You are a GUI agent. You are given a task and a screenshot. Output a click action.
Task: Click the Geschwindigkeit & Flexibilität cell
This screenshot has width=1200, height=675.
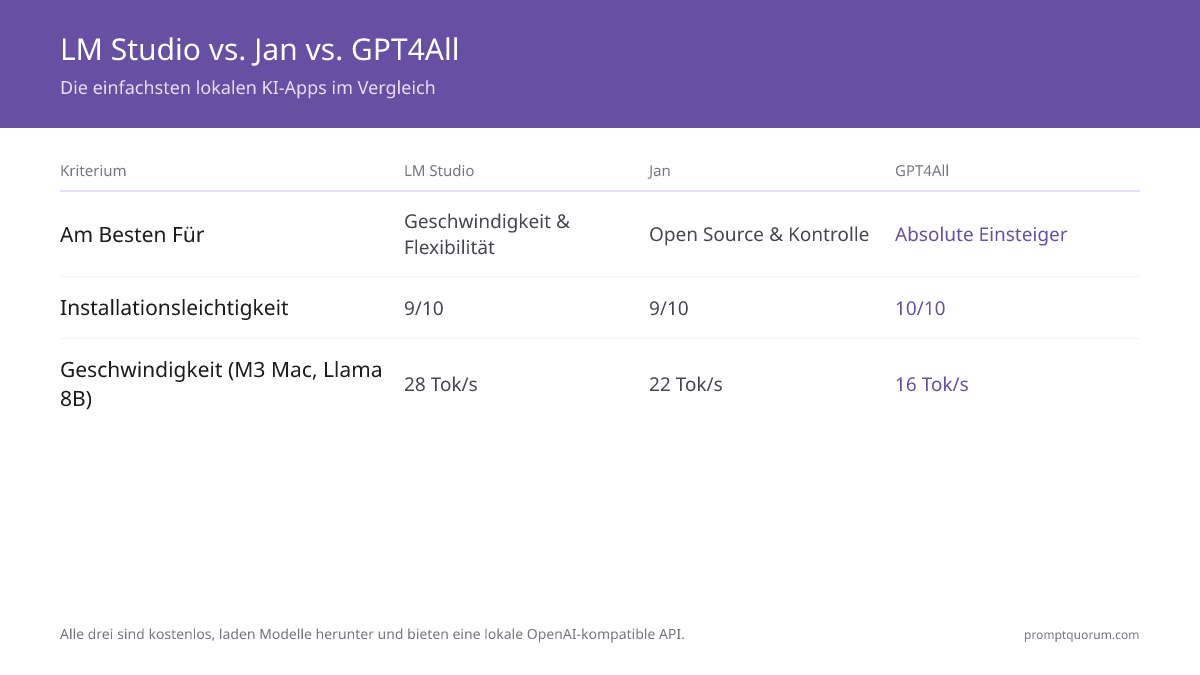click(x=487, y=234)
